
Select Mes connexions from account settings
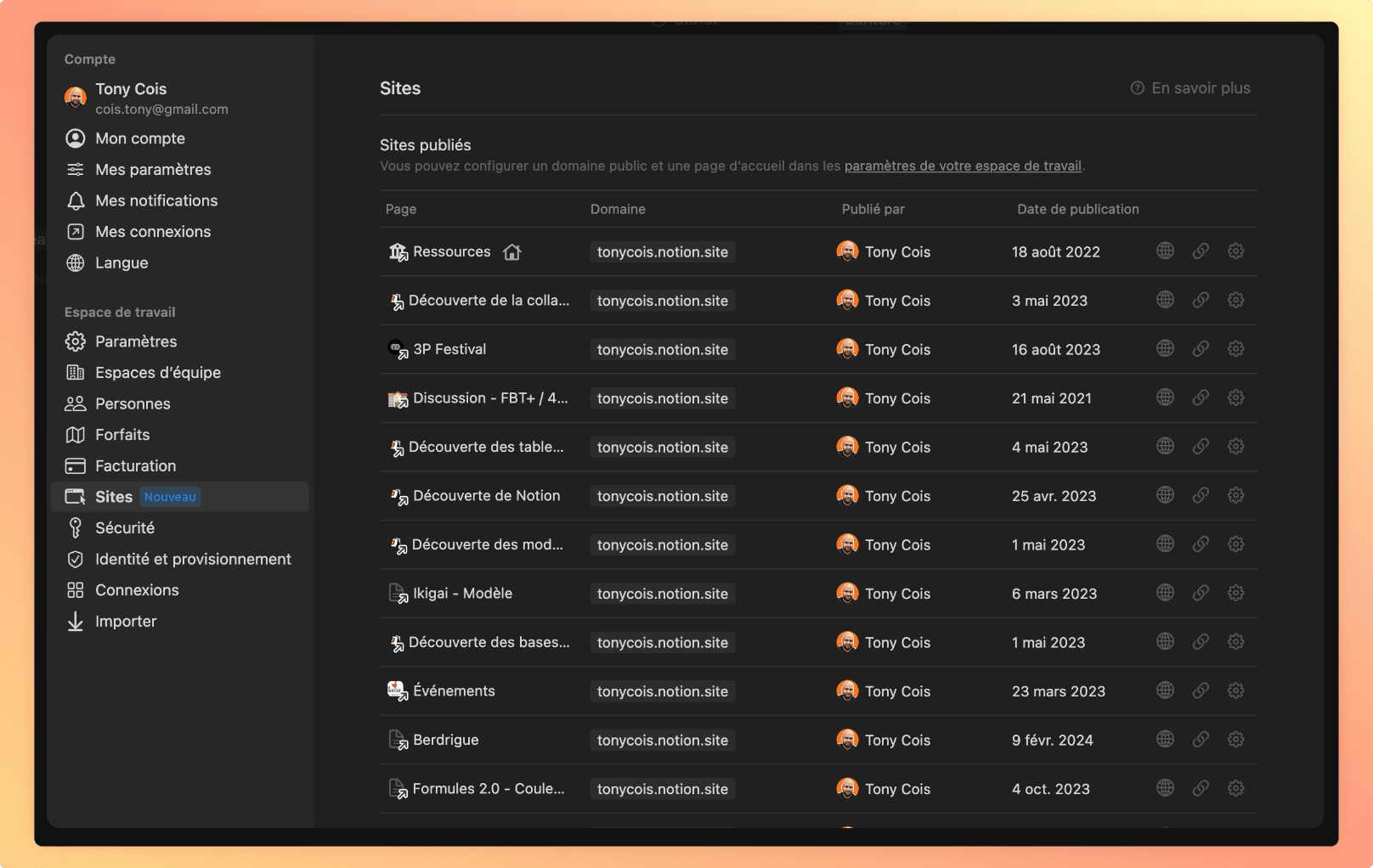coord(153,231)
